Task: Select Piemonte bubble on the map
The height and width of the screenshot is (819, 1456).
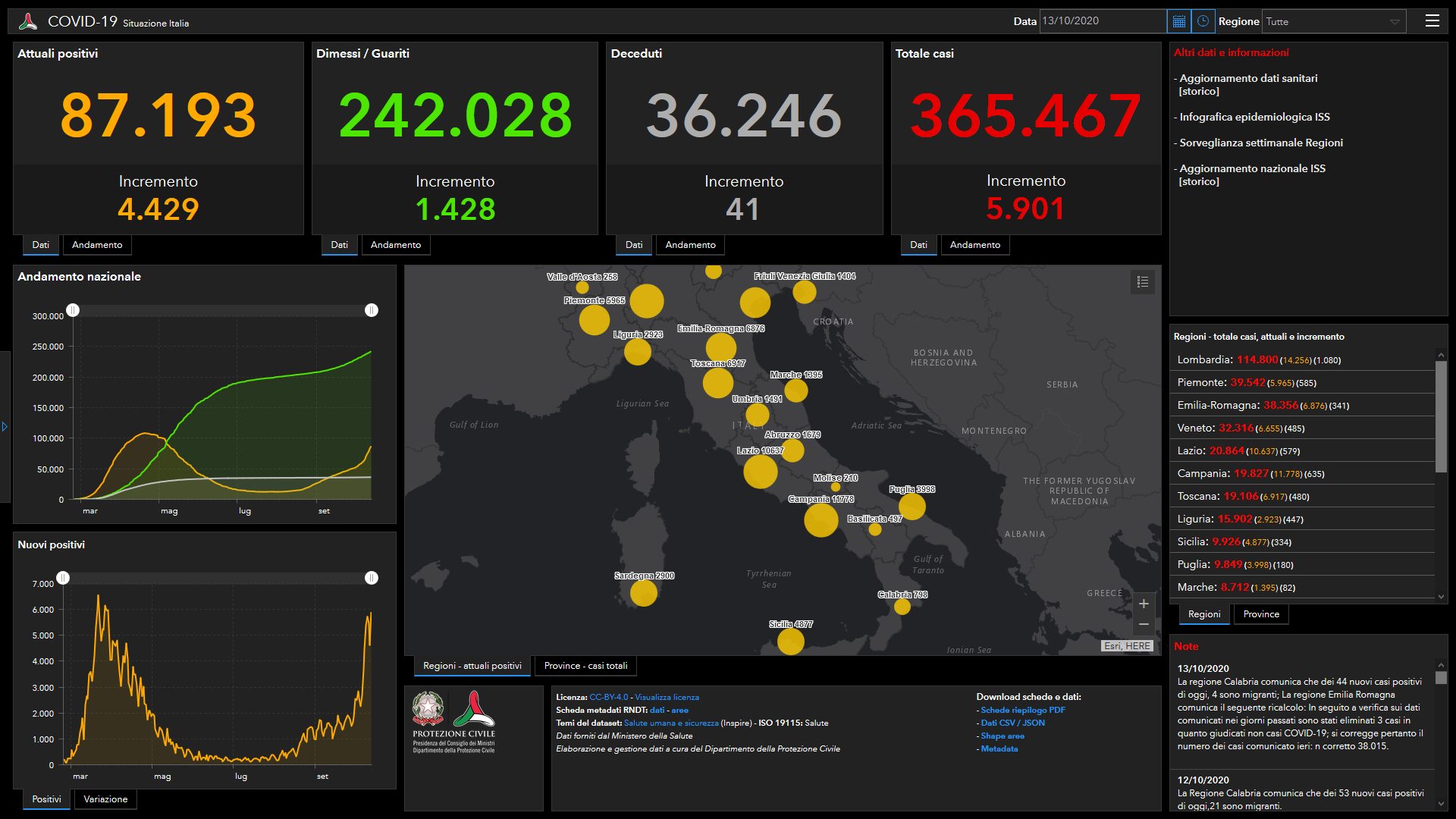Action: tap(595, 319)
